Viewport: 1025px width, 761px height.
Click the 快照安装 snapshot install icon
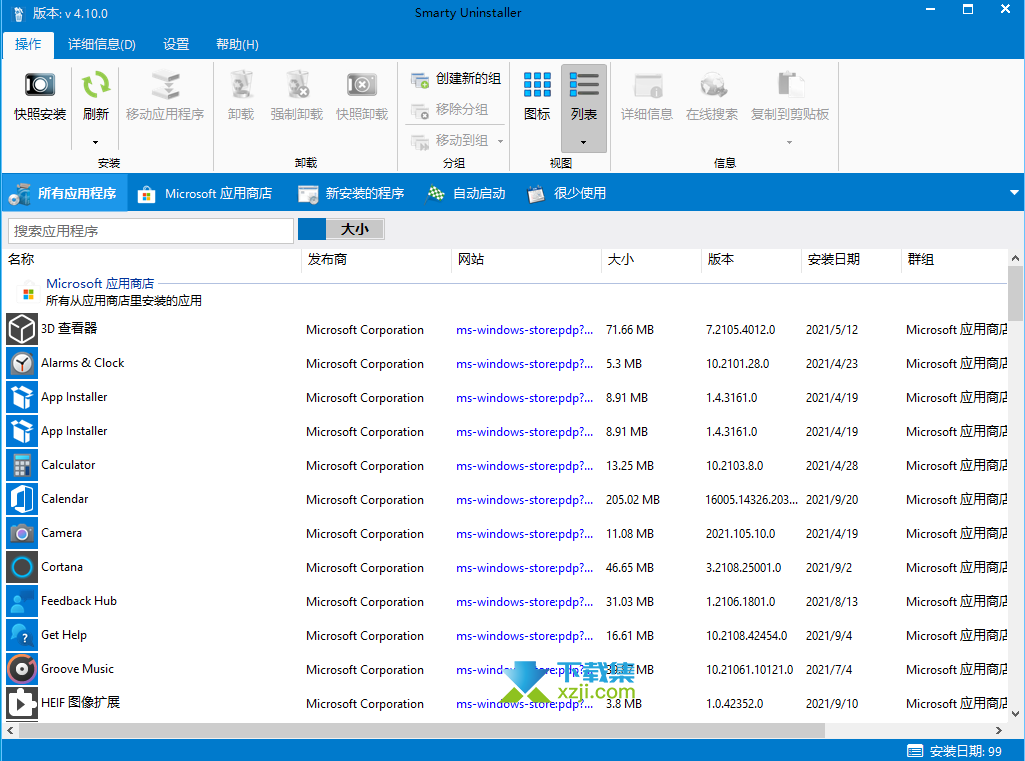tap(40, 85)
